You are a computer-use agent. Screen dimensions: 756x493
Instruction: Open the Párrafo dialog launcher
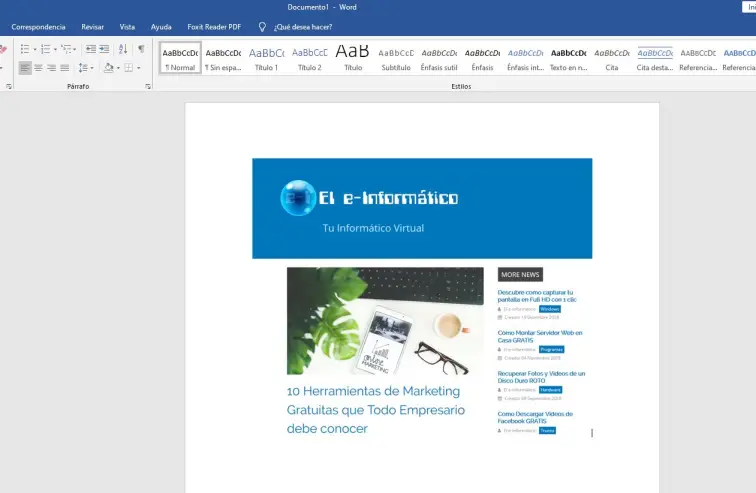coord(148,87)
